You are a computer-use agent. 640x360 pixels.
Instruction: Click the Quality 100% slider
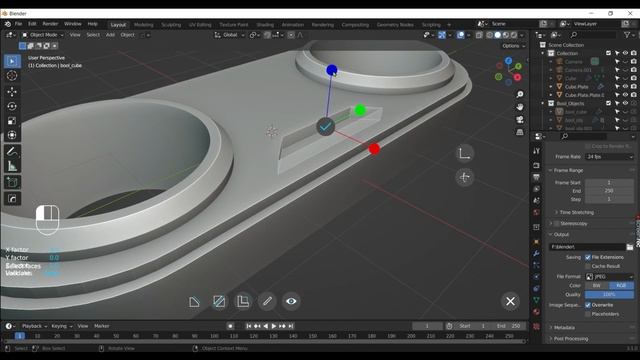pyautogui.click(x=609, y=294)
